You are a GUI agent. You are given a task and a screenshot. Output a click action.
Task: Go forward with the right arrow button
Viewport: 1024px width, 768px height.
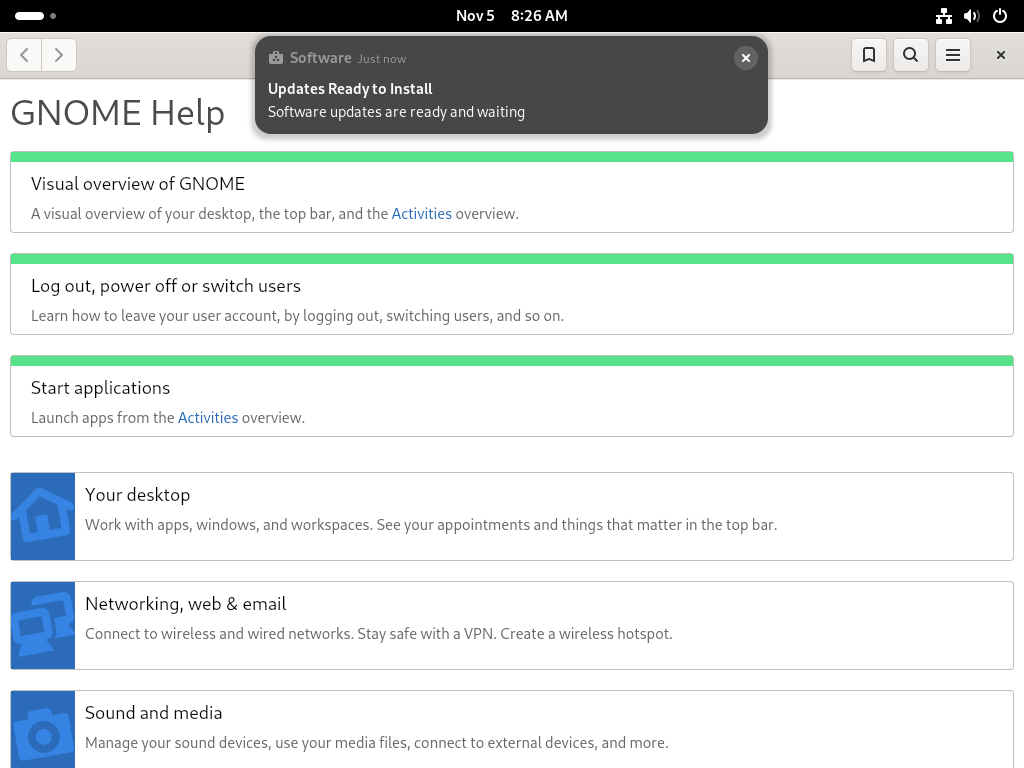coord(59,55)
